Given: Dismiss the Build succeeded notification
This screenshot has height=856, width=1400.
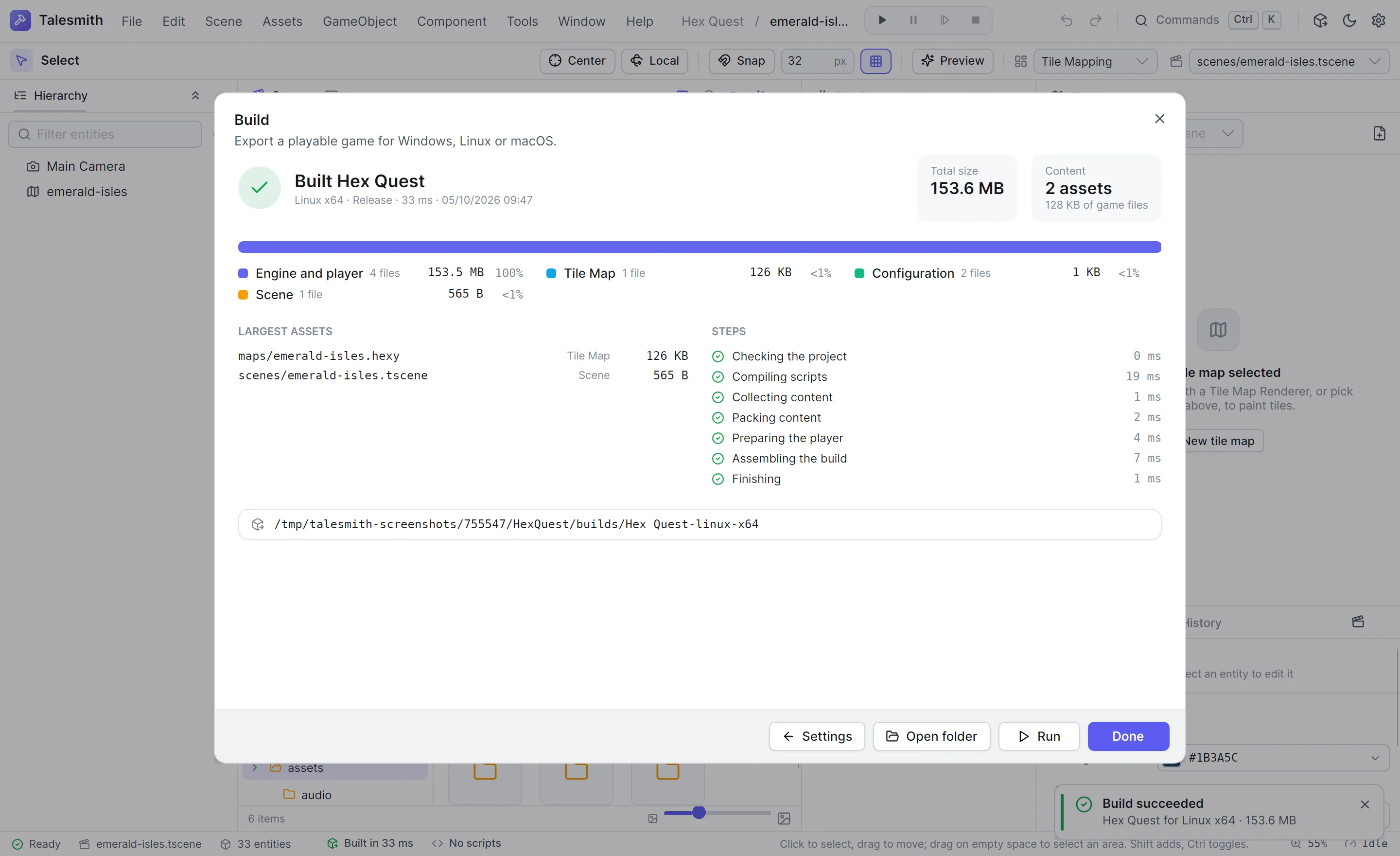Looking at the screenshot, I should coord(1365,804).
